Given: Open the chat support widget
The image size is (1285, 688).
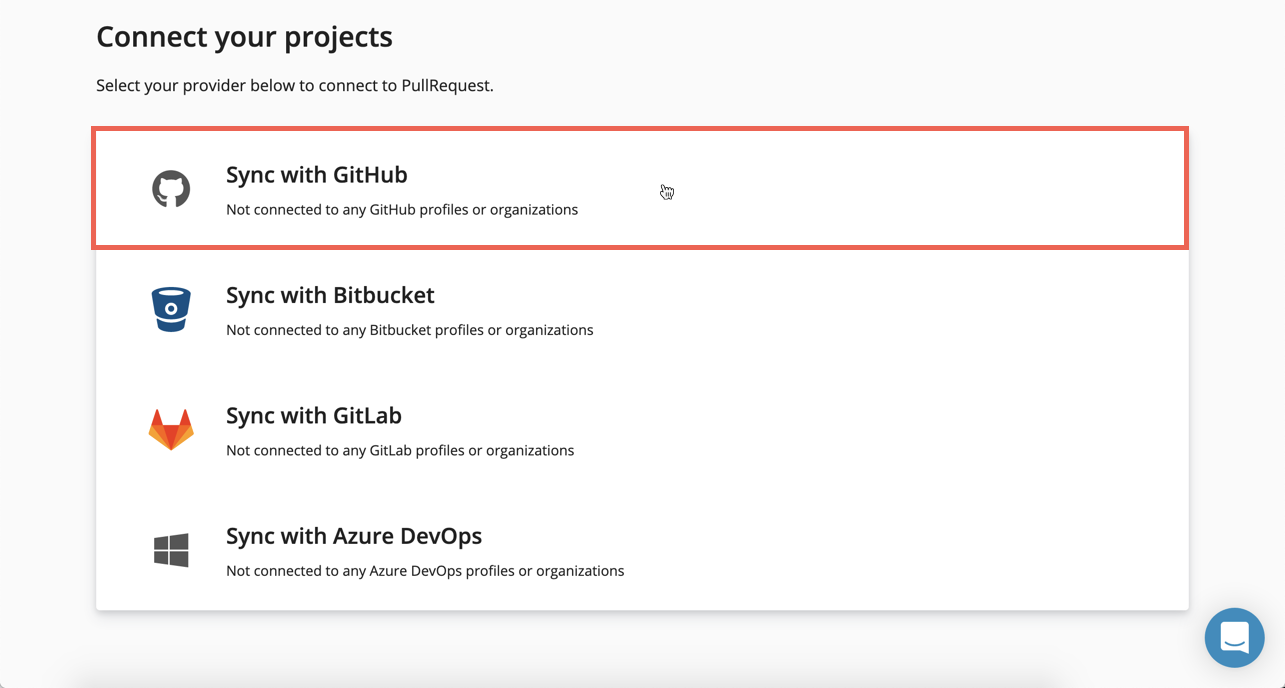Looking at the screenshot, I should tap(1234, 637).
